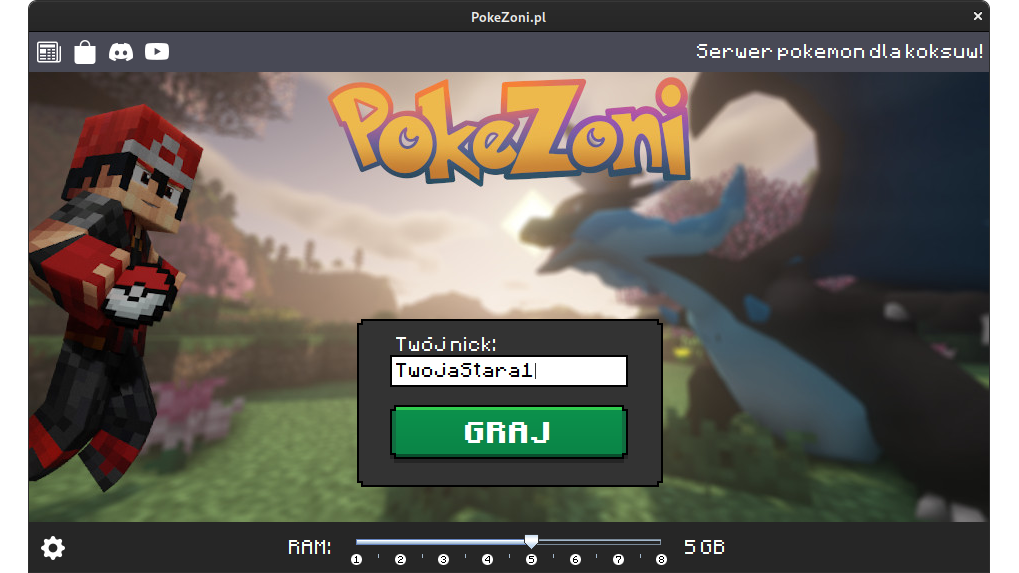Open launcher settings gear

pos(53,548)
